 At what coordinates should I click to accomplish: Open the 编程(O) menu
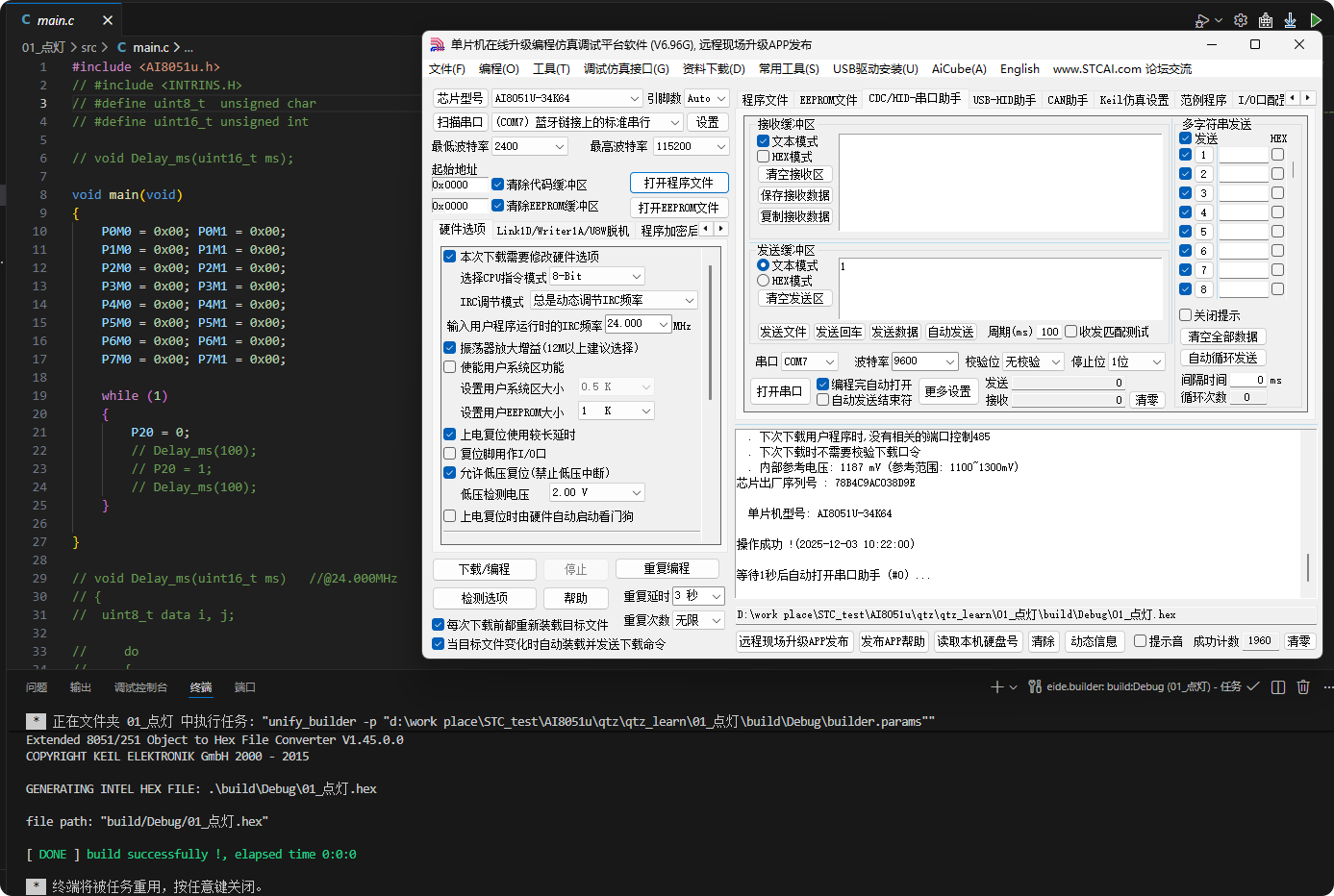498,69
